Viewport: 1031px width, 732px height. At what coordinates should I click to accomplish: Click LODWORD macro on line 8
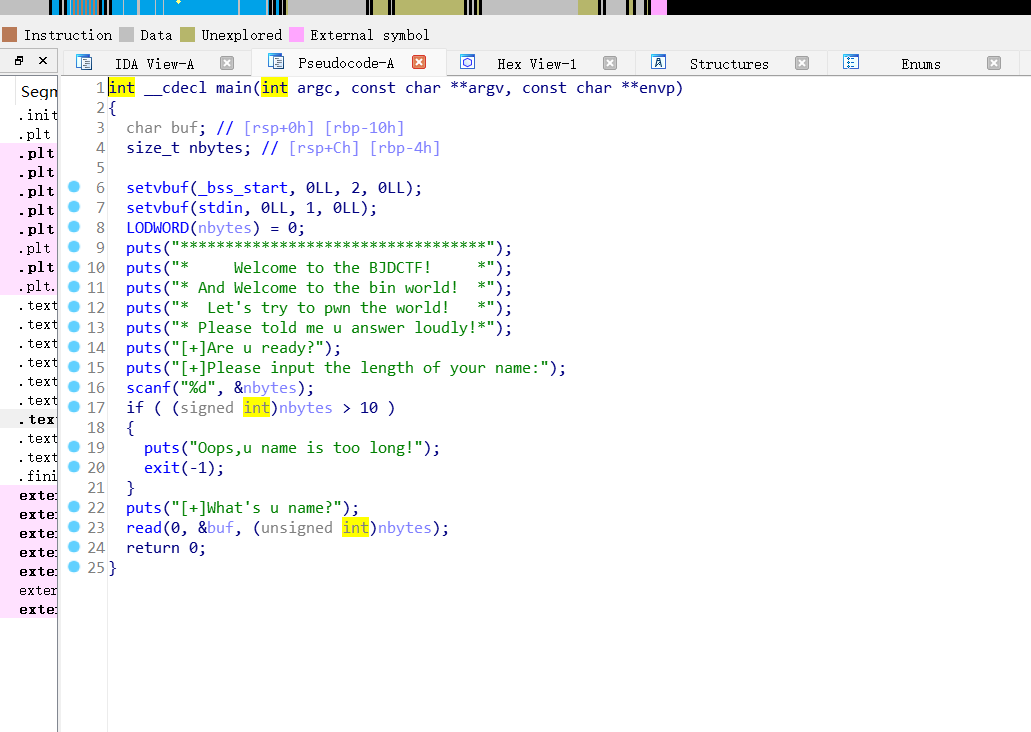157,228
